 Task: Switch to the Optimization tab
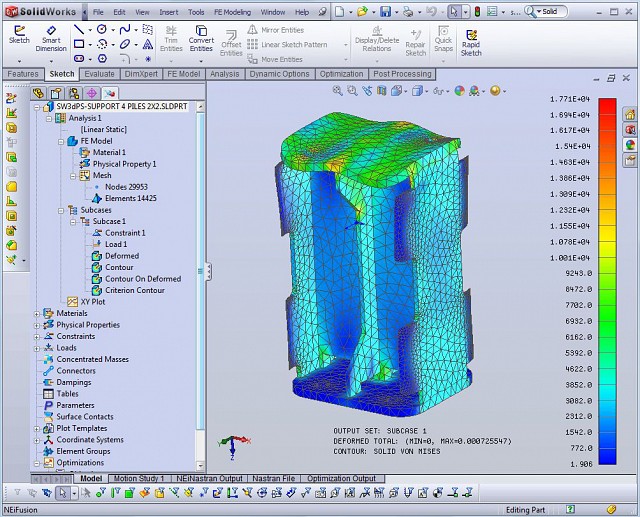tap(341, 74)
